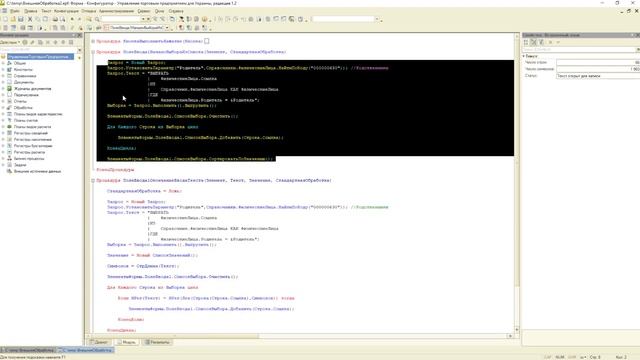Collapse the ПолеВвода1ОкончаниеВводаТекста procedure block

point(93,180)
